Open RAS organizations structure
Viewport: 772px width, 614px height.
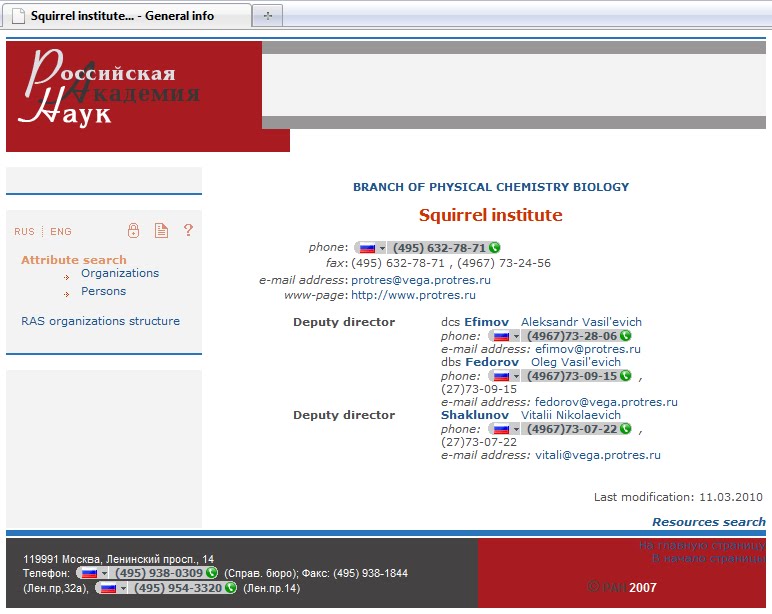[x=100, y=321]
